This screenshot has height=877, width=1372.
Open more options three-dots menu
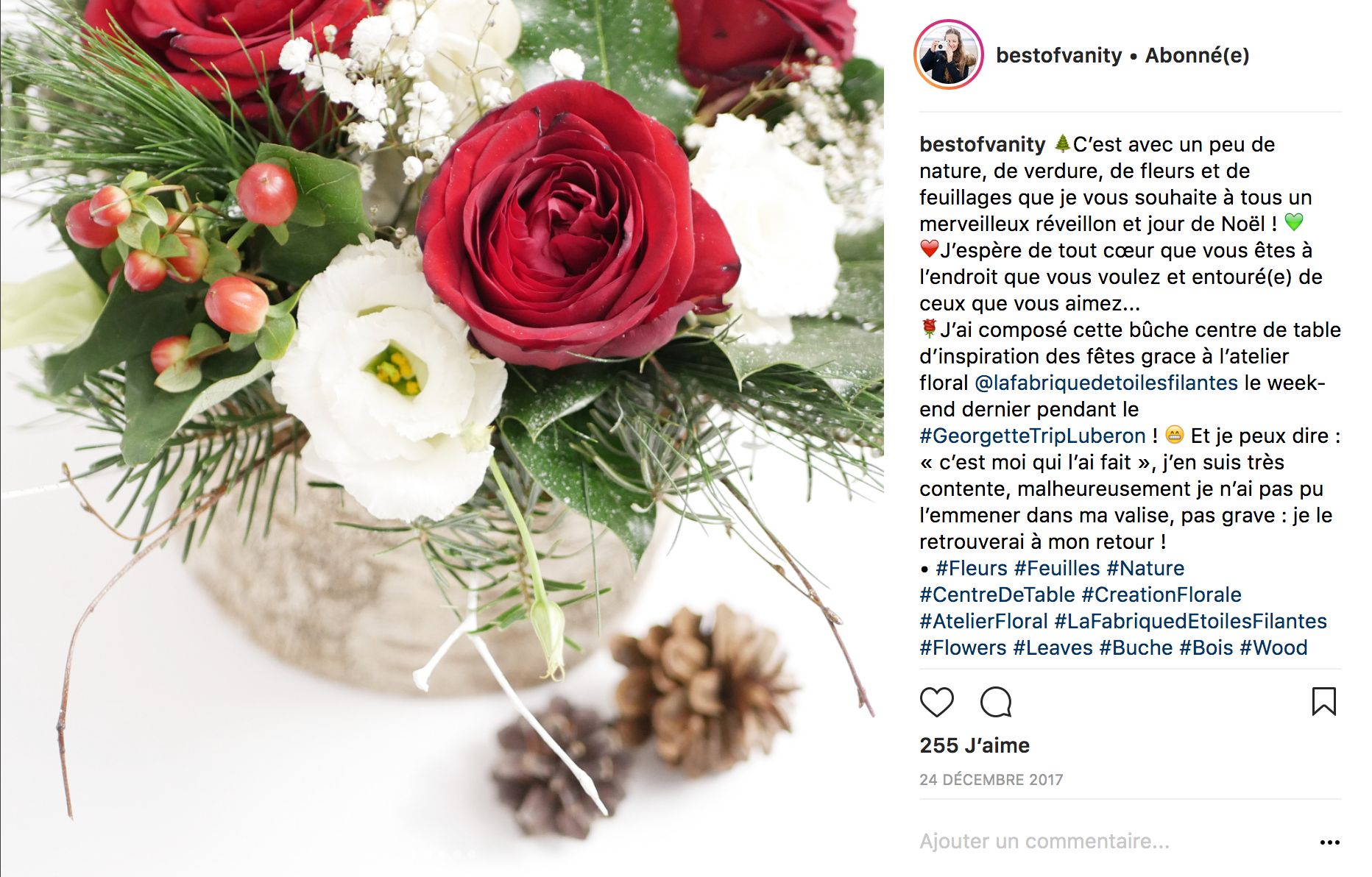pyautogui.click(x=1329, y=842)
